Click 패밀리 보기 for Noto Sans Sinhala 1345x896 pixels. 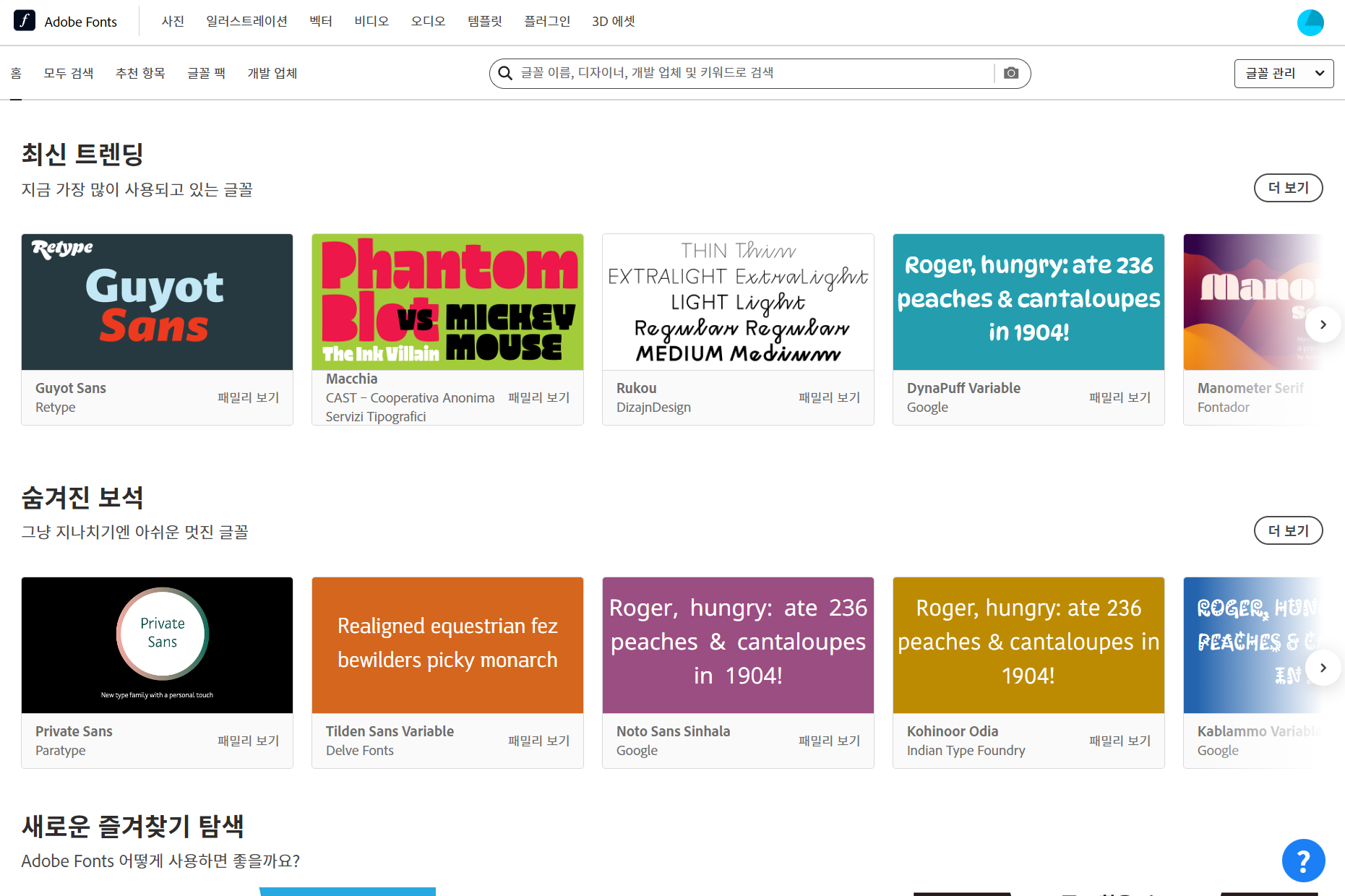[x=829, y=741]
